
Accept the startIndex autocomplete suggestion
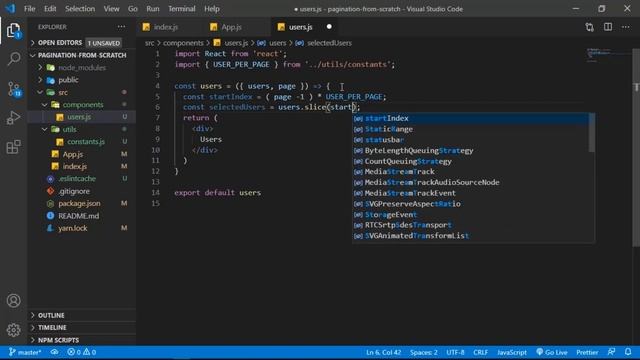click(471, 118)
